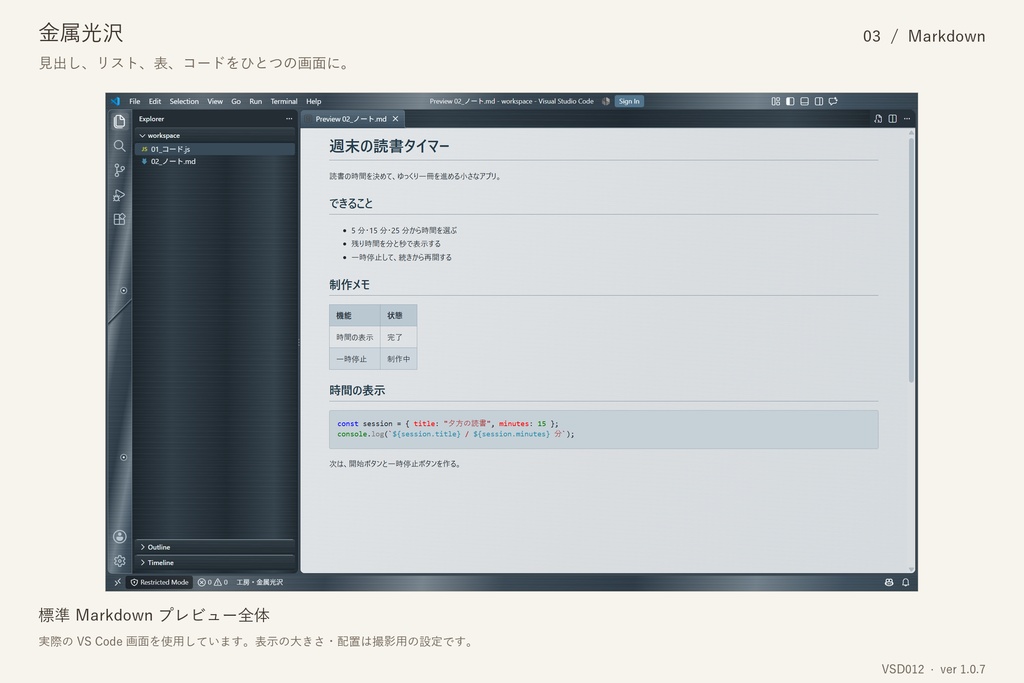Click the 制作中 table cell
The image size is (1024, 683).
(398, 359)
